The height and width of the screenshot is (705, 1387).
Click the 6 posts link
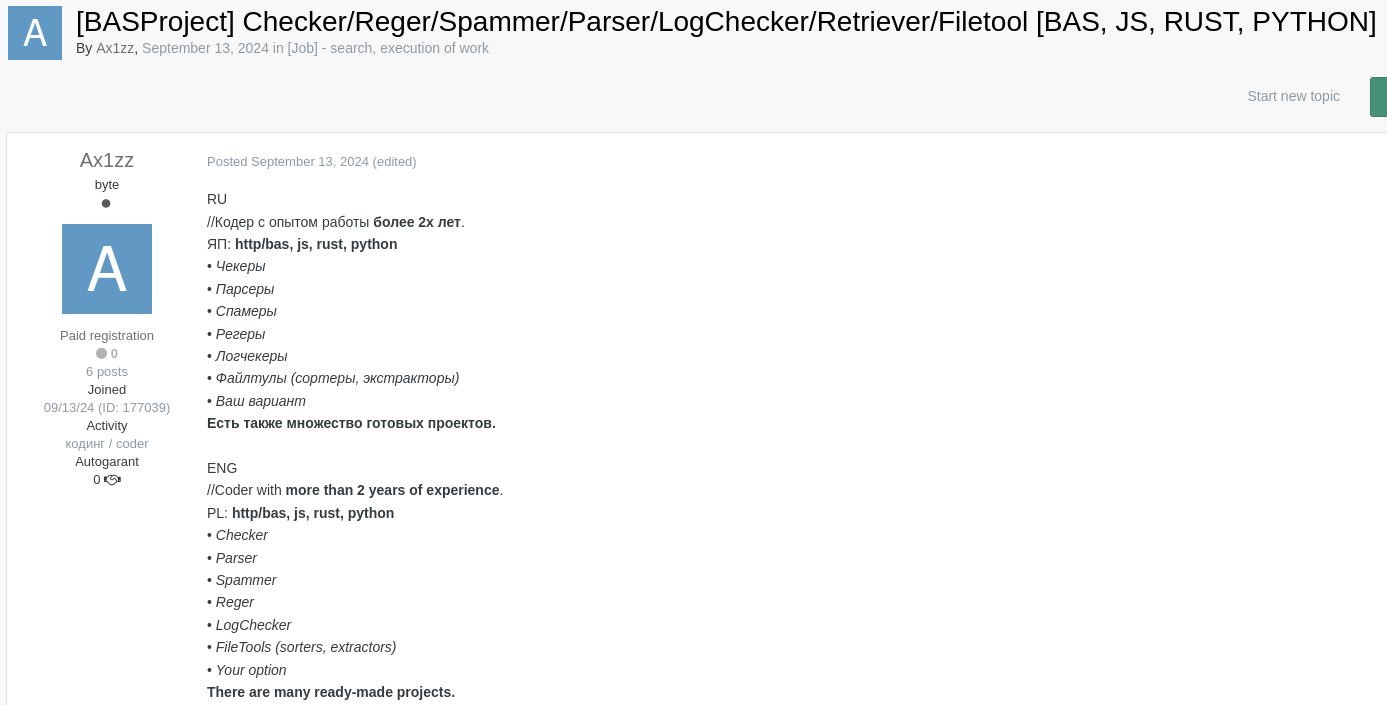(107, 371)
